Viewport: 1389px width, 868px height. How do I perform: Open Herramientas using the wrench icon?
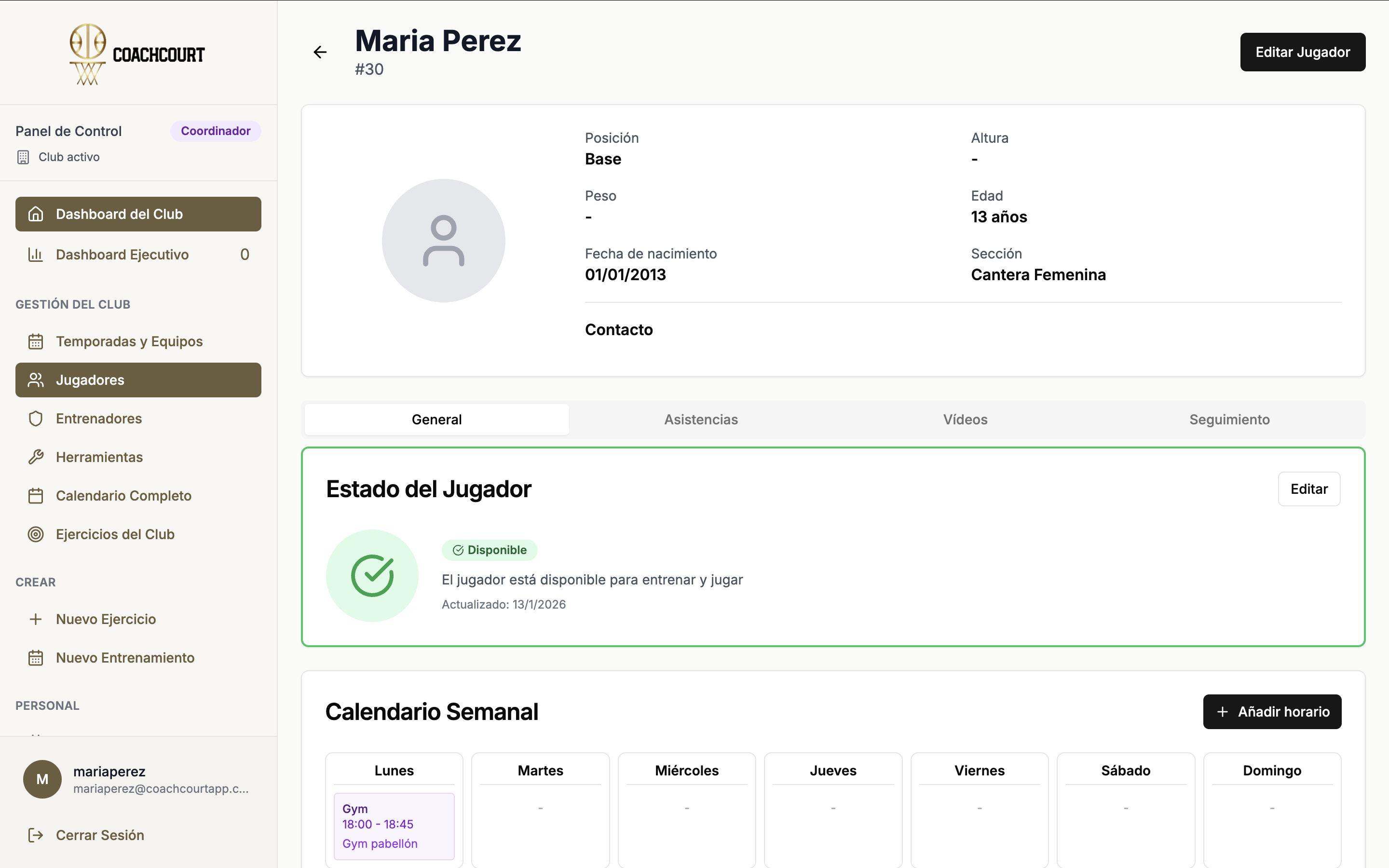36,457
